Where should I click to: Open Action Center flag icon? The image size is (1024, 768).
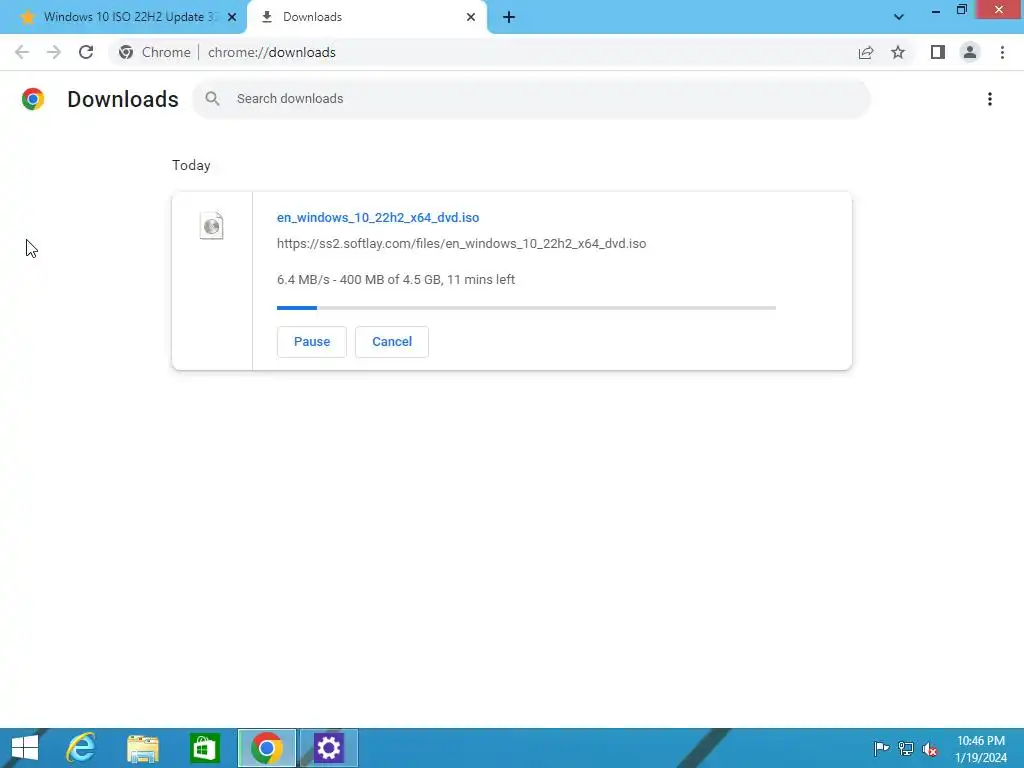[x=881, y=748]
